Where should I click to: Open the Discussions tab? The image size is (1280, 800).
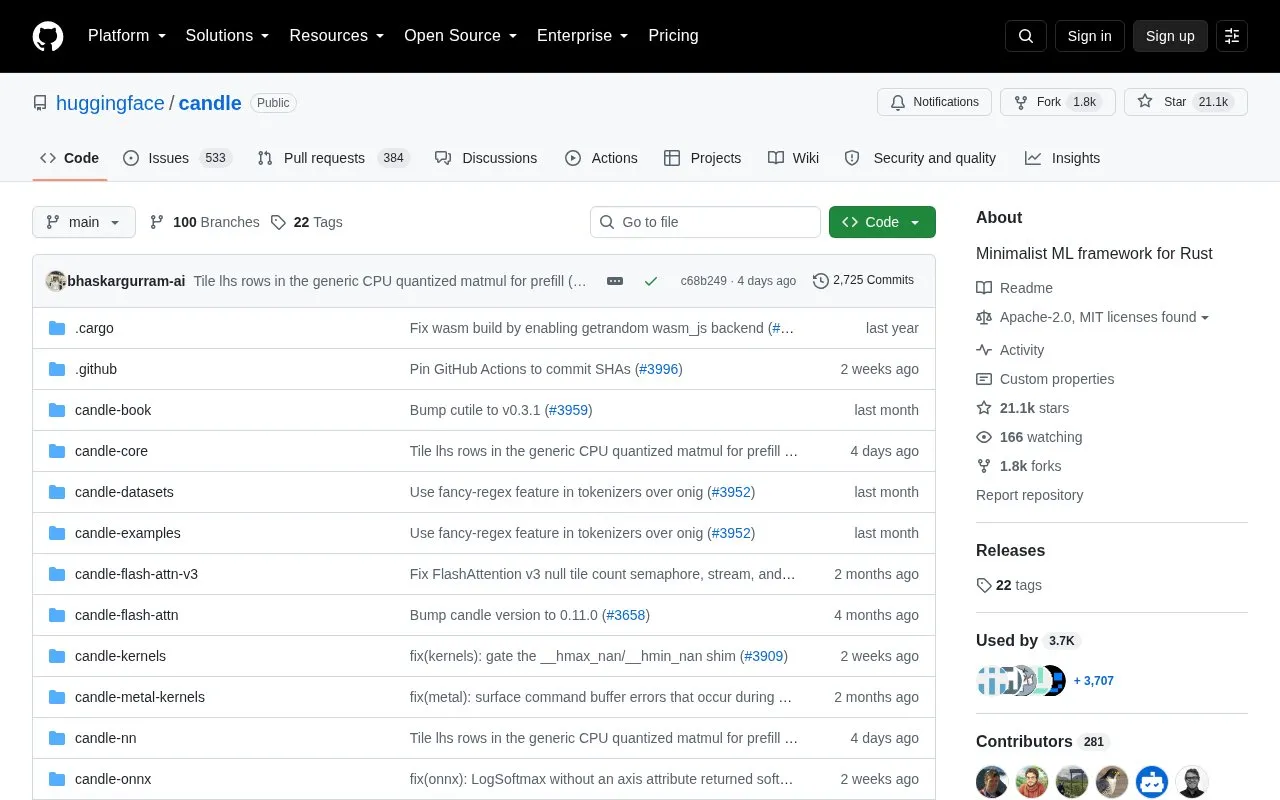(486, 158)
